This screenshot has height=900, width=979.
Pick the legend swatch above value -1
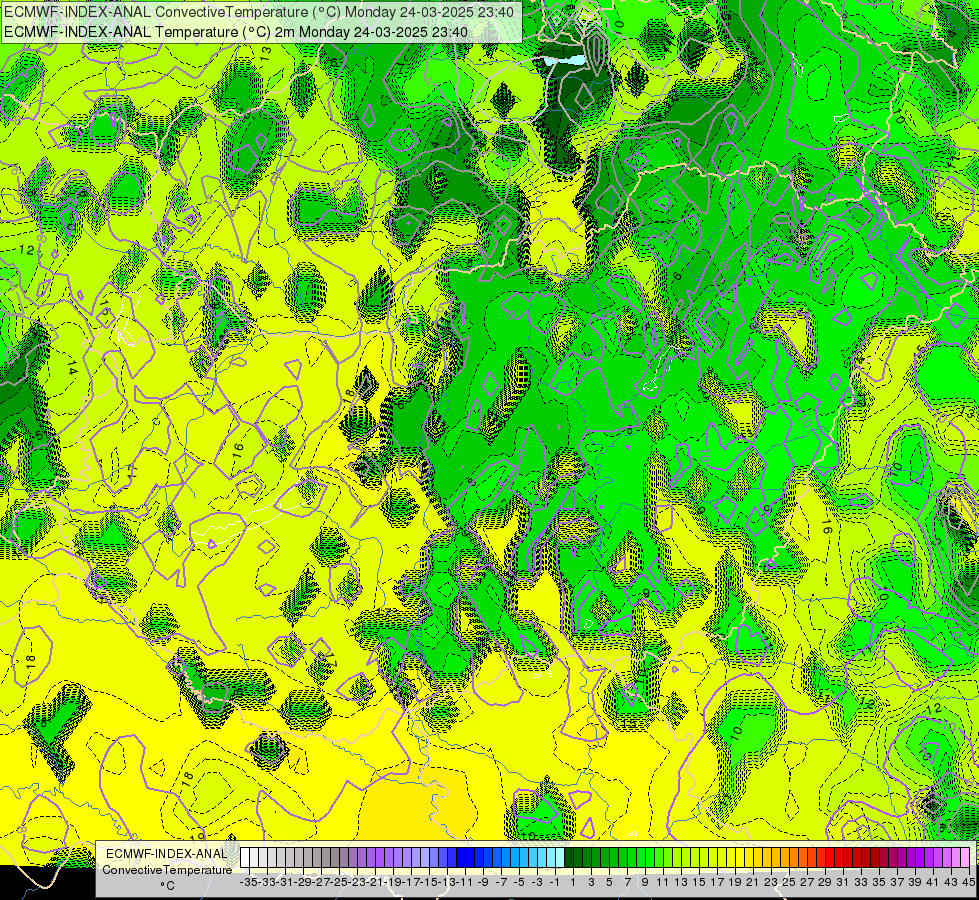551,857
